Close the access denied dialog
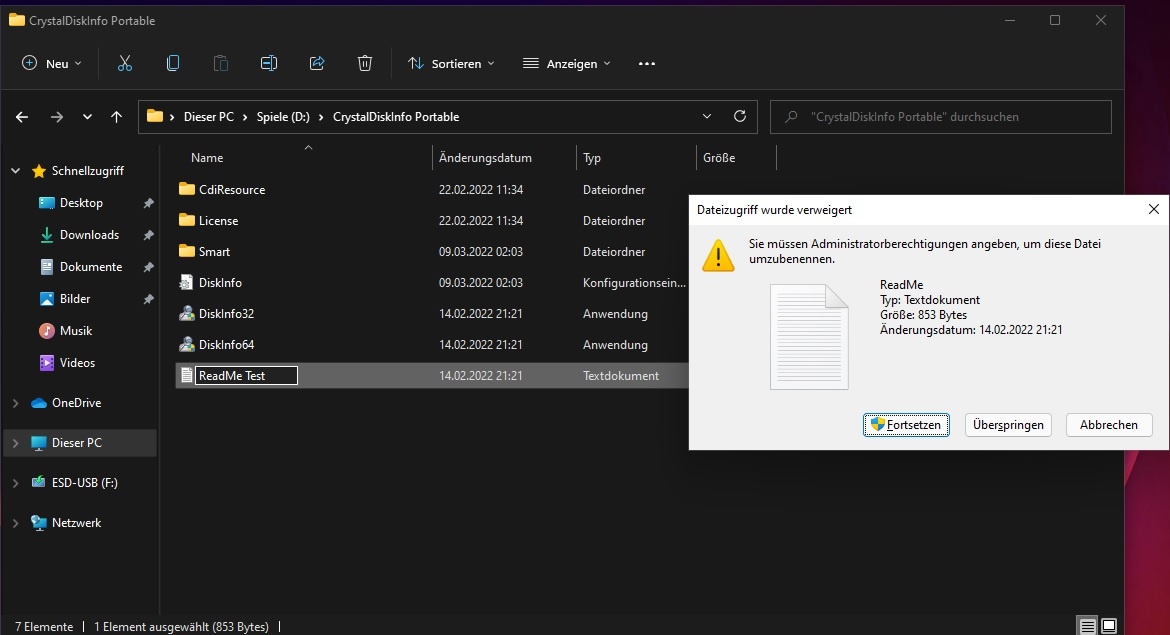1170x635 pixels. pos(1154,209)
